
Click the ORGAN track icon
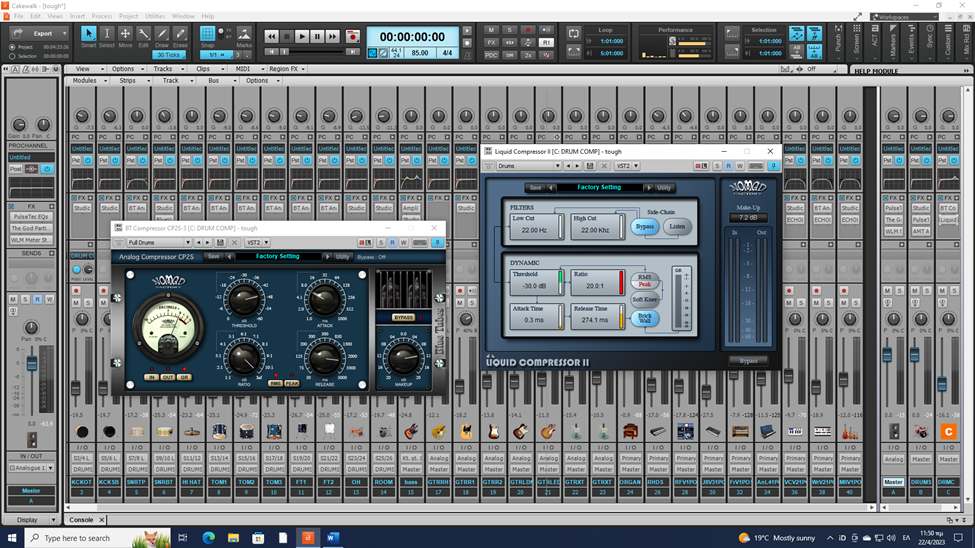tap(630, 432)
